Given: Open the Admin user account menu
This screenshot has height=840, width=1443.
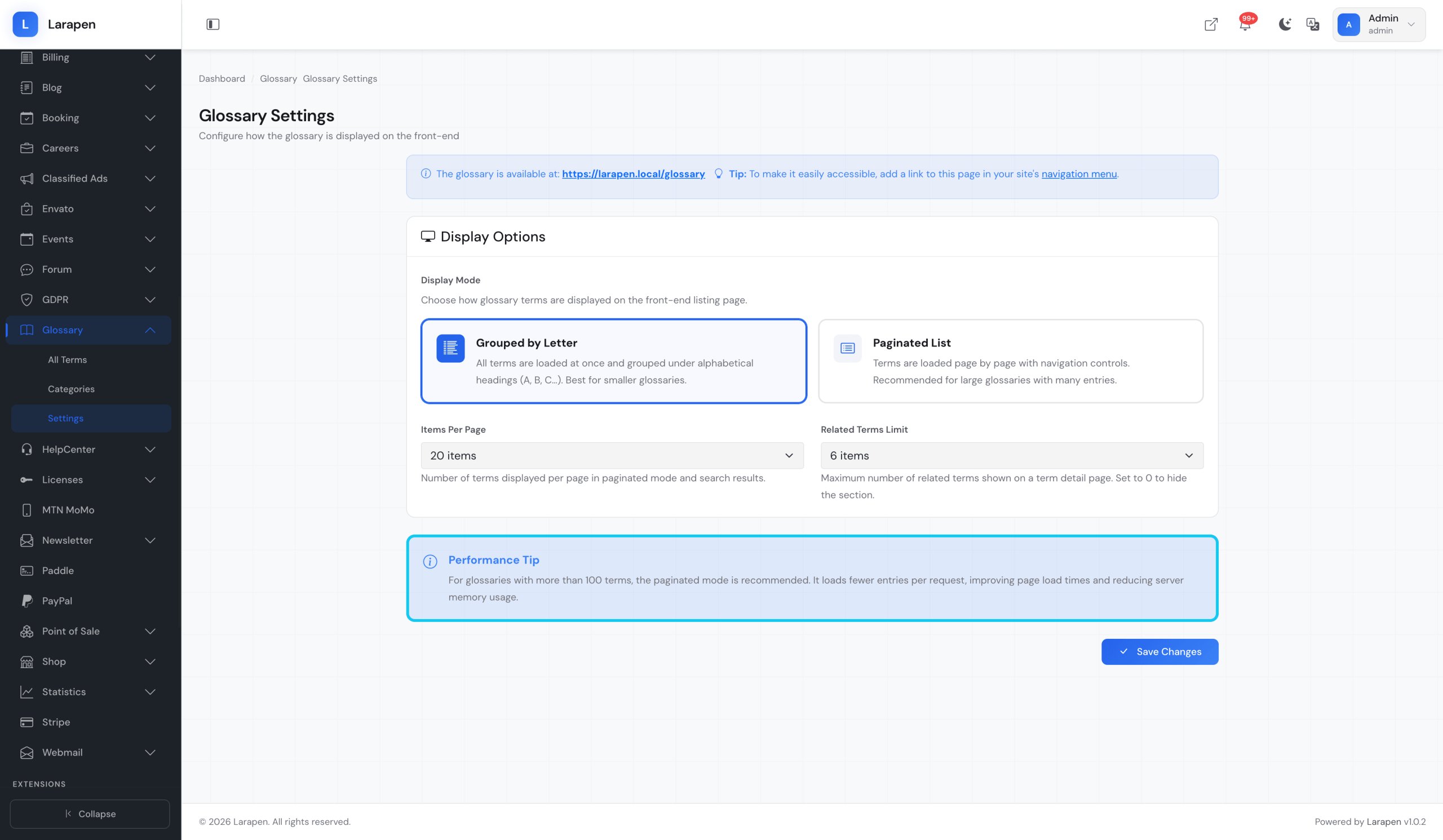Looking at the screenshot, I should click(x=1378, y=25).
